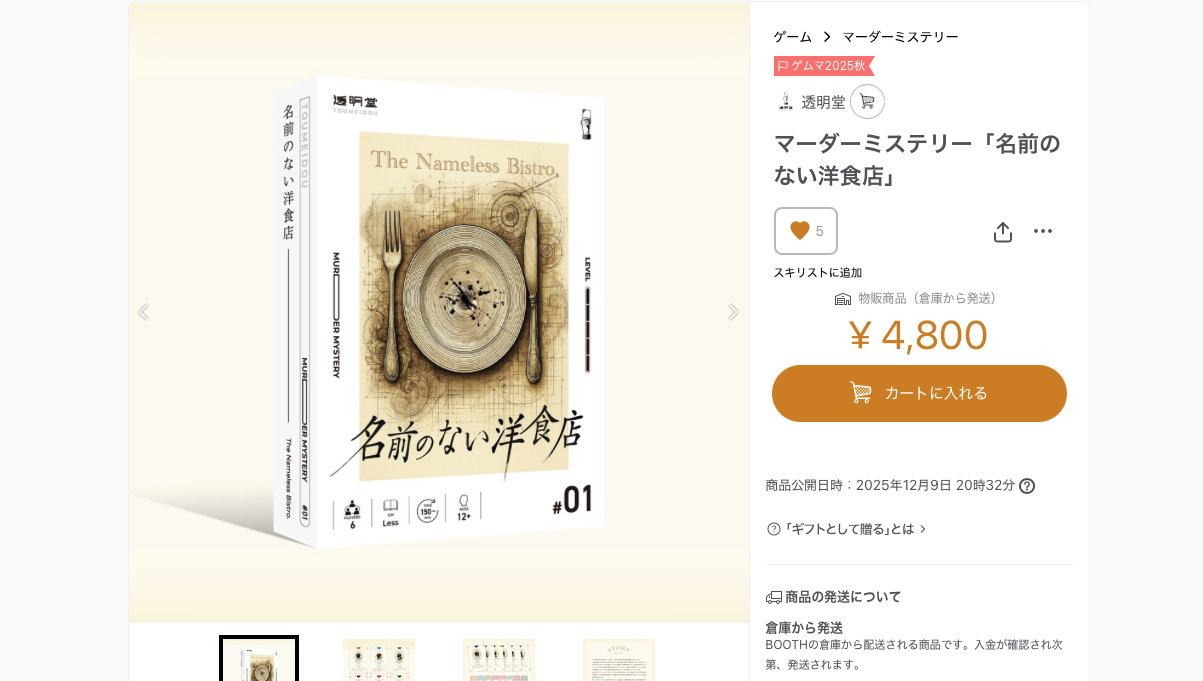Expand the 「ギフトとして贈る」とは section via its chevron
Viewport: 1203px width, 681px height.
coord(923,529)
